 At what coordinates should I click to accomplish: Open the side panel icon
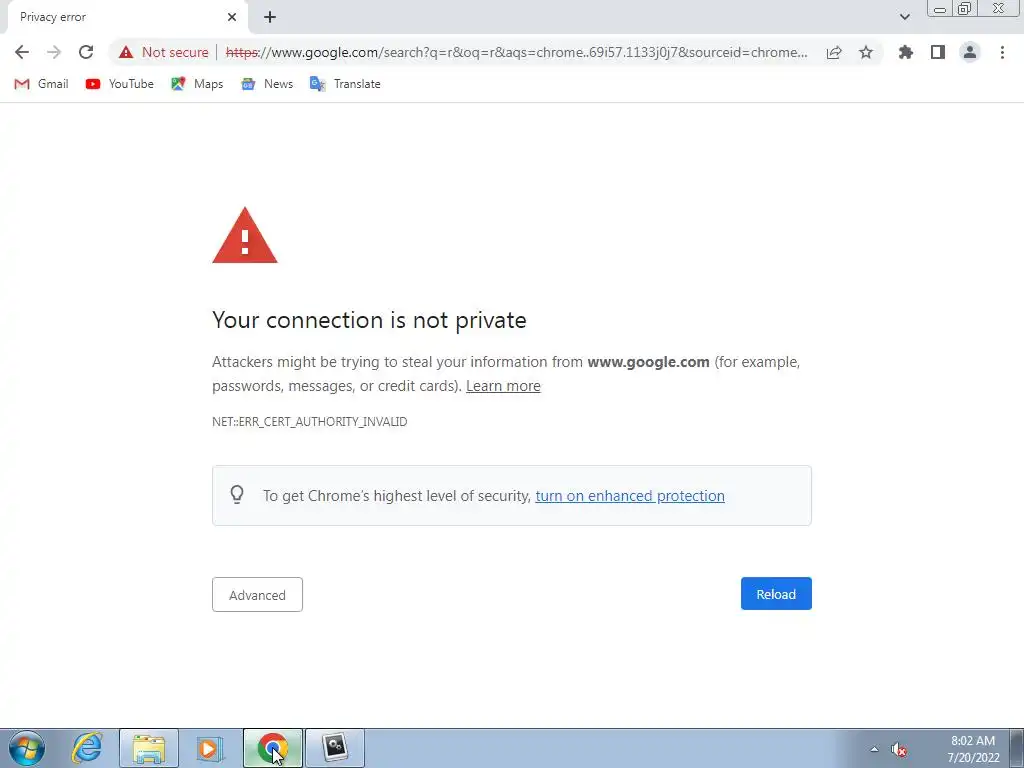click(938, 52)
